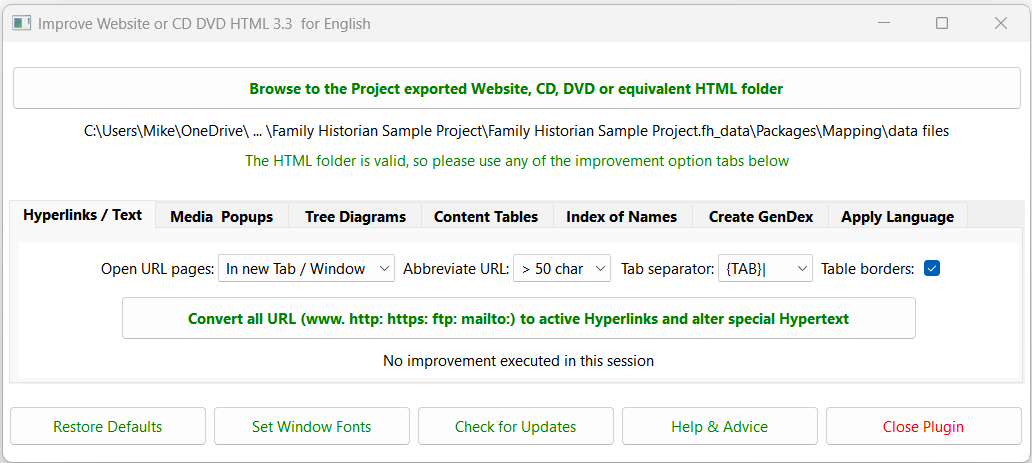
Task: Open the Tab separator combo box
Action: tap(765, 268)
